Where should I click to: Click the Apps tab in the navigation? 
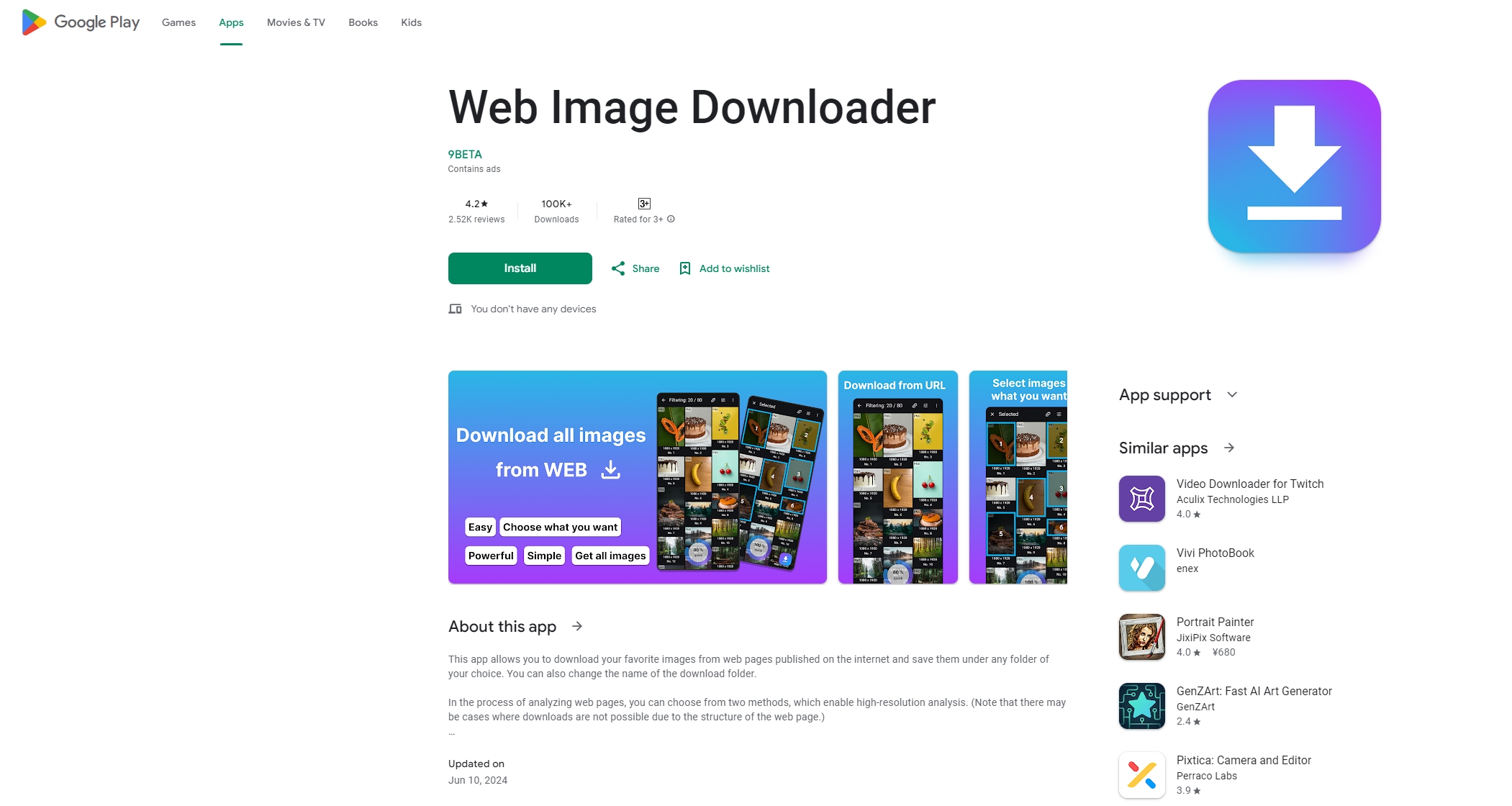coord(231,22)
